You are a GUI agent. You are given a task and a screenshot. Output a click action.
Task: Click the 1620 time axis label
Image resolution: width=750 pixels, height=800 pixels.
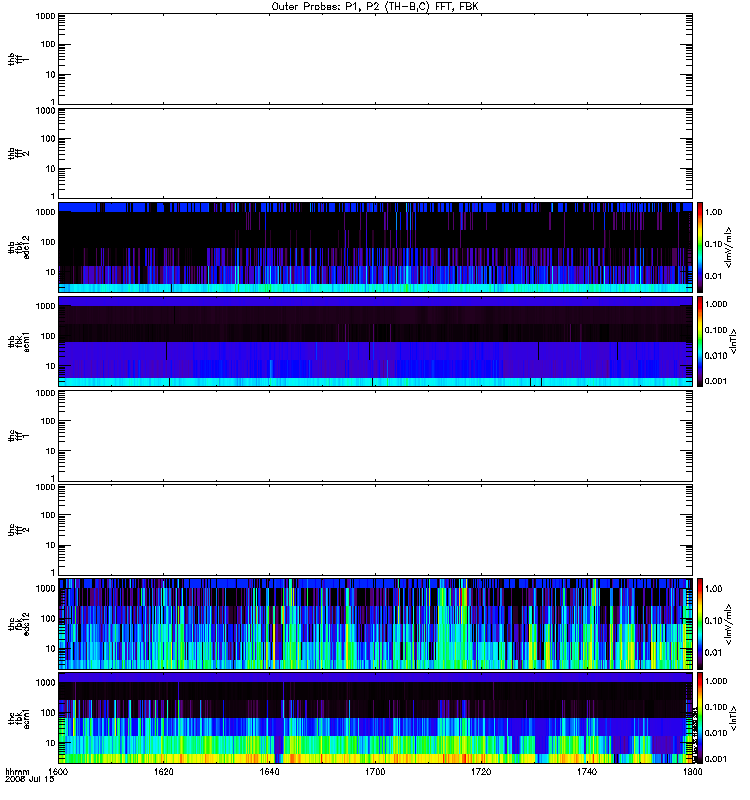pos(164,771)
